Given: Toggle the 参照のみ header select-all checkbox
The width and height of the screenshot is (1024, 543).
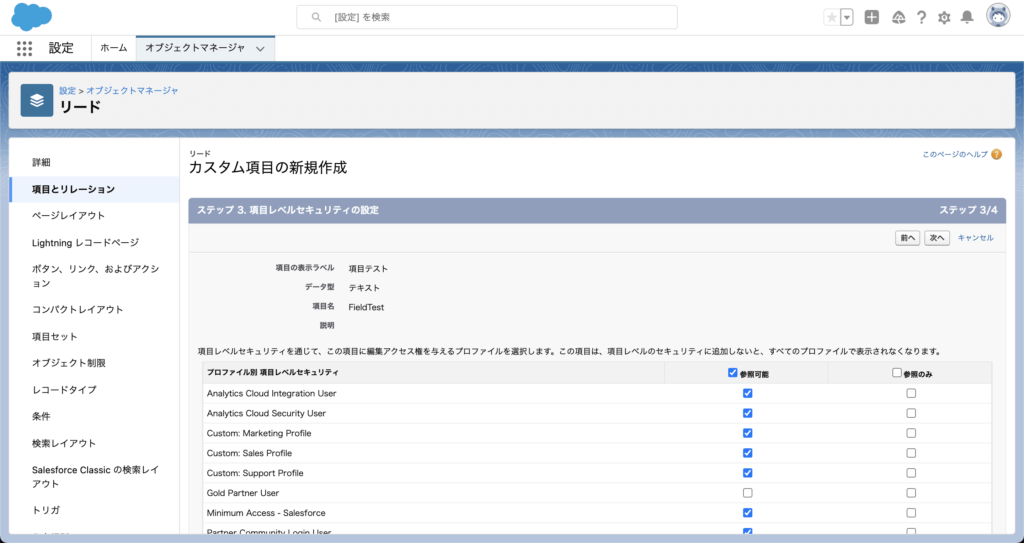Looking at the screenshot, I should tap(897, 373).
